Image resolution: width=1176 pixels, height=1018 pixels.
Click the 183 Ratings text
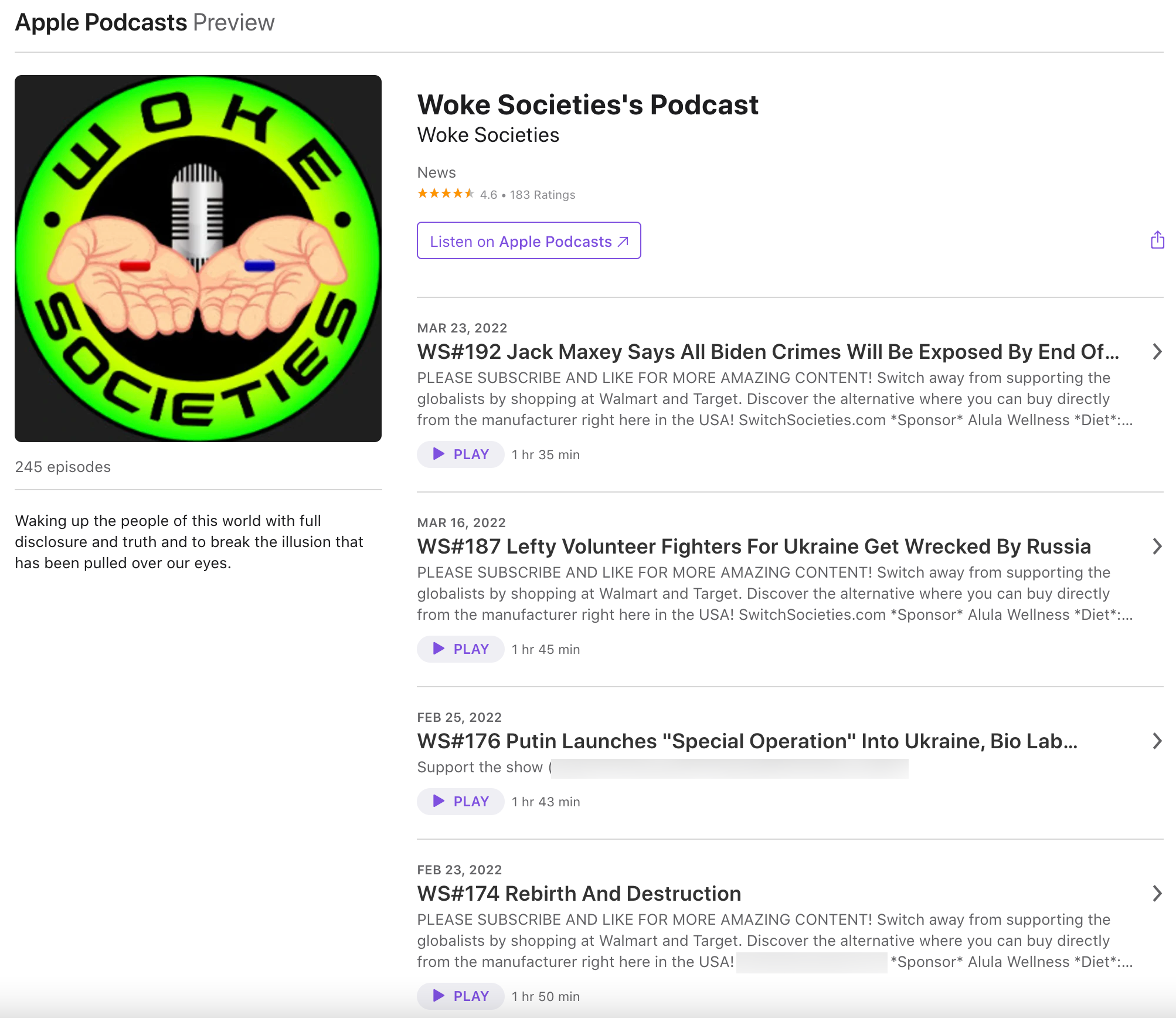point(542,195)
